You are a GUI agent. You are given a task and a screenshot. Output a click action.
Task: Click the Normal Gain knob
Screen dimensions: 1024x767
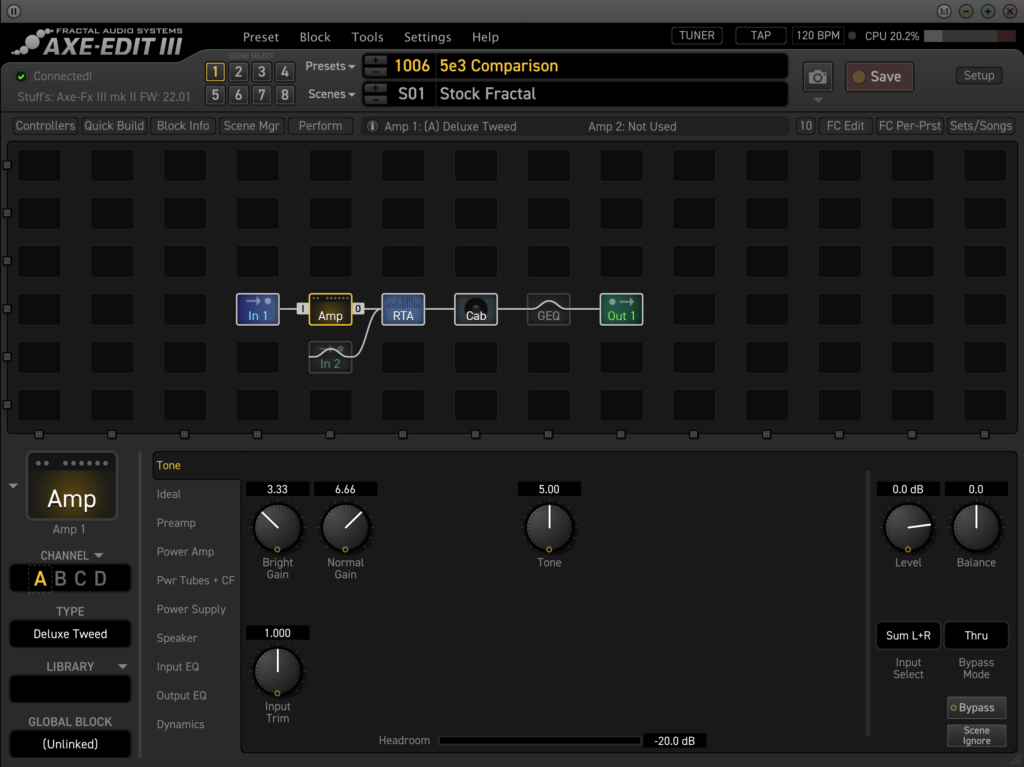tap(345, 527)
